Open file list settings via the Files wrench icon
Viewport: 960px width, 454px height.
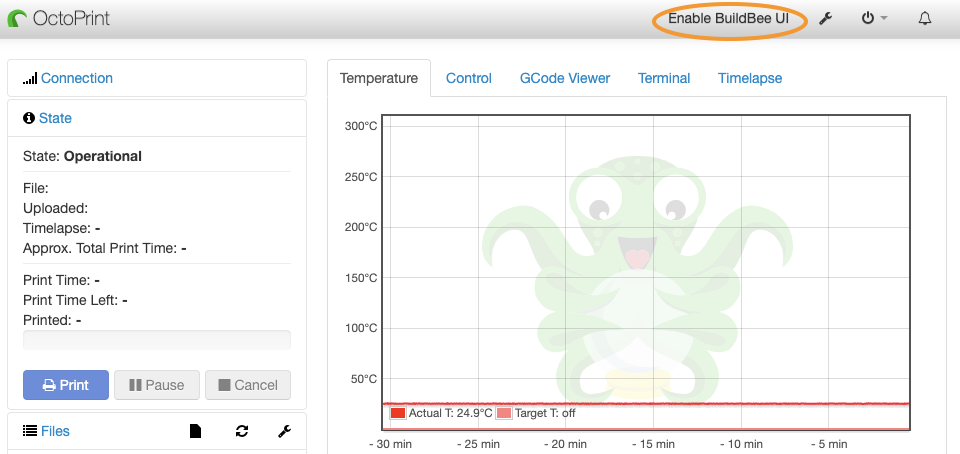[x=284, y=431]
